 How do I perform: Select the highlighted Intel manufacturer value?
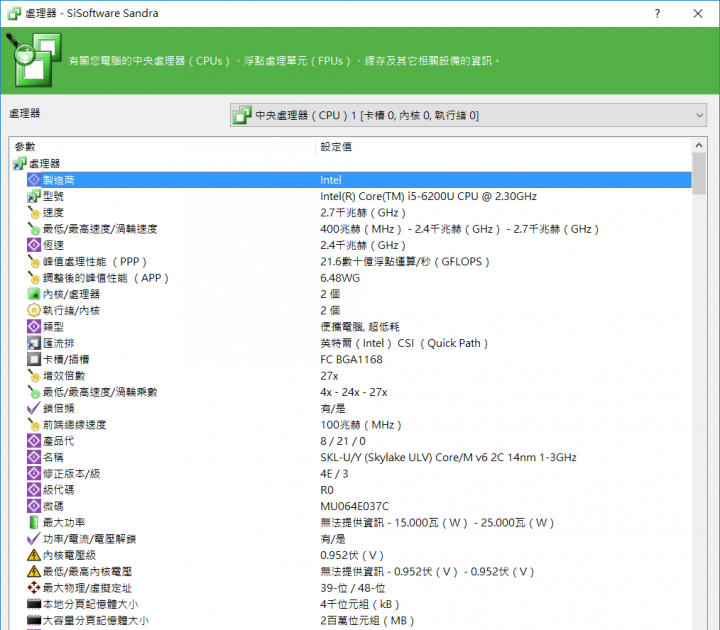[x=331, y=180]
